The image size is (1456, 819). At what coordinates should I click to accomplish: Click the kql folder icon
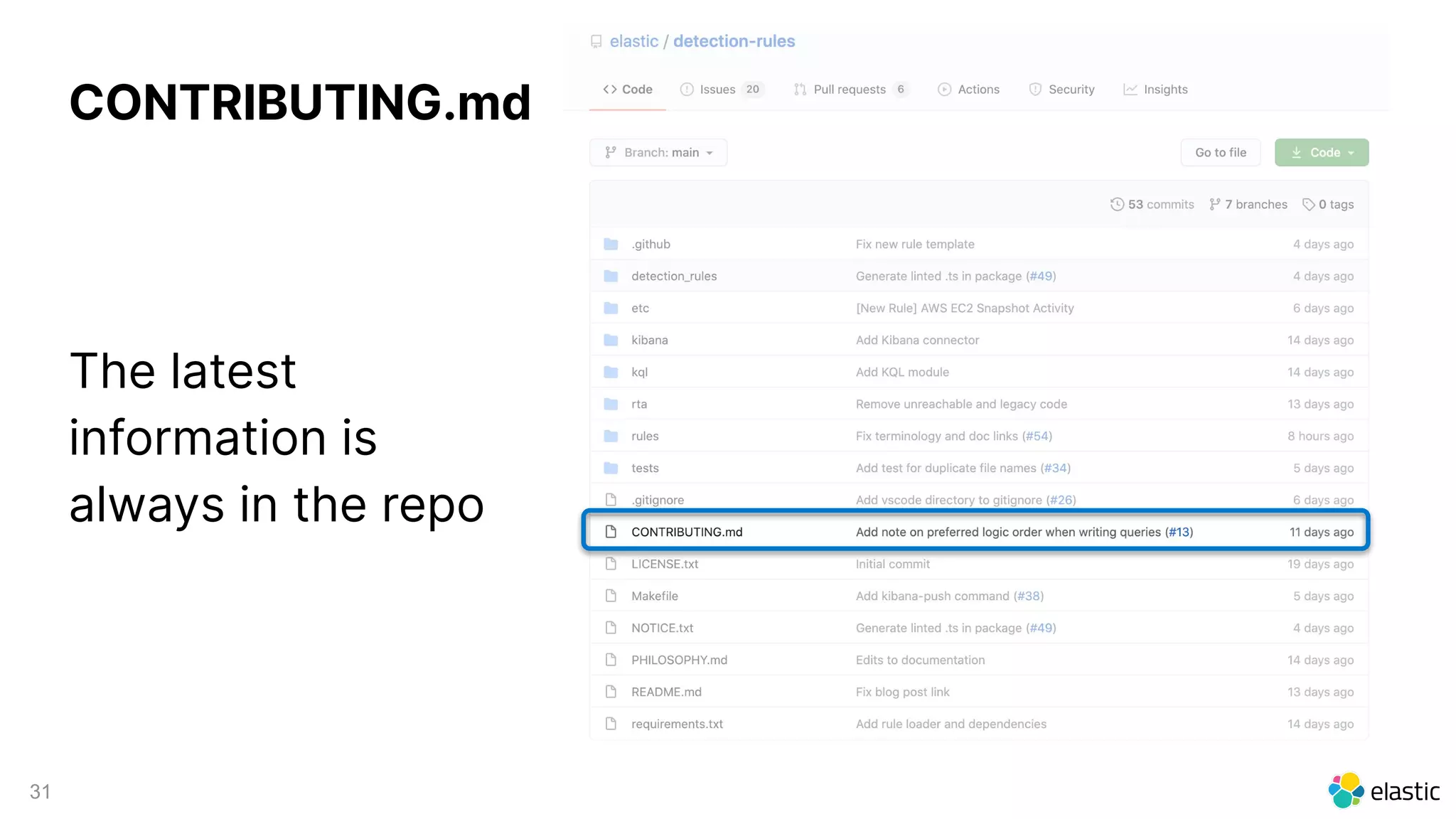coord(611,372)
